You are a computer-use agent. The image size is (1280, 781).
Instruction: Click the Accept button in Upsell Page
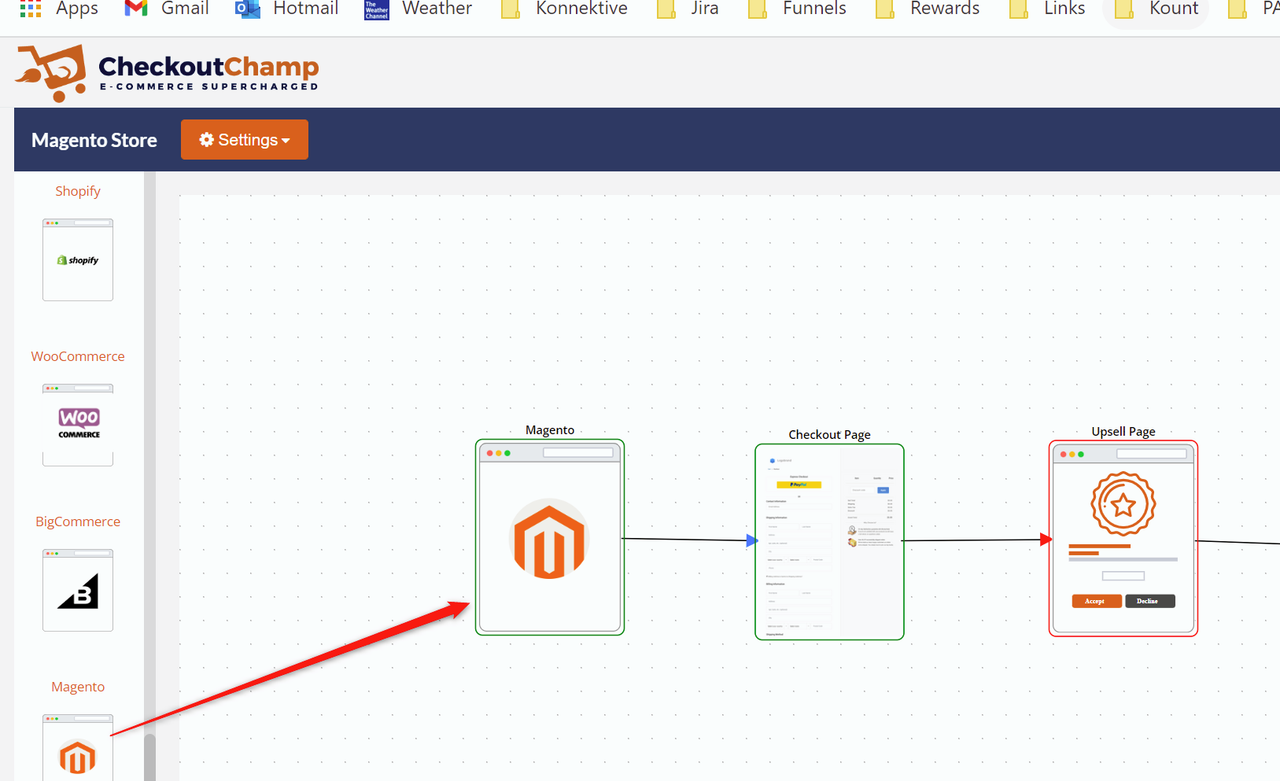(1096, 601)
